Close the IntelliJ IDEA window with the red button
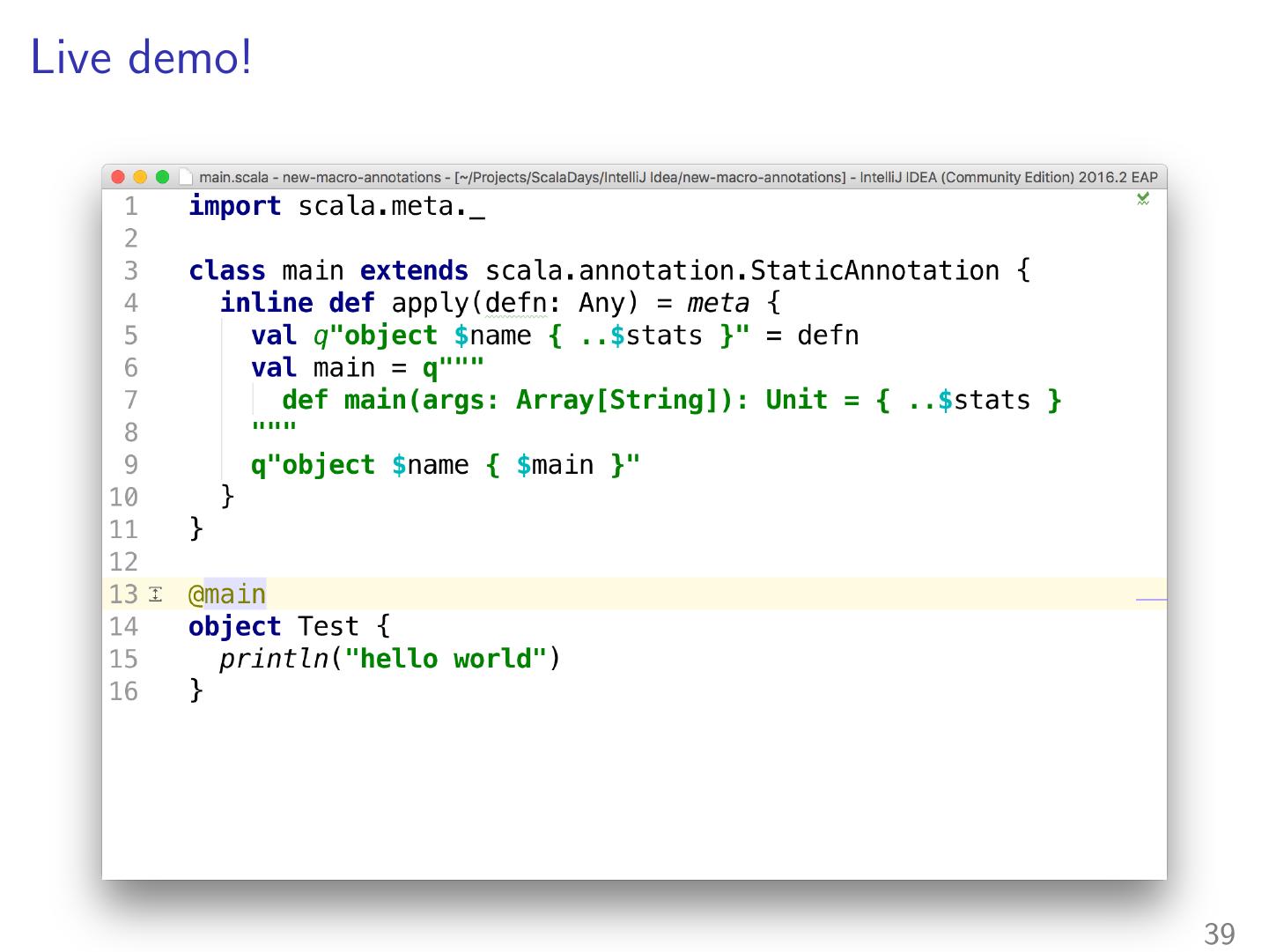 118,177
